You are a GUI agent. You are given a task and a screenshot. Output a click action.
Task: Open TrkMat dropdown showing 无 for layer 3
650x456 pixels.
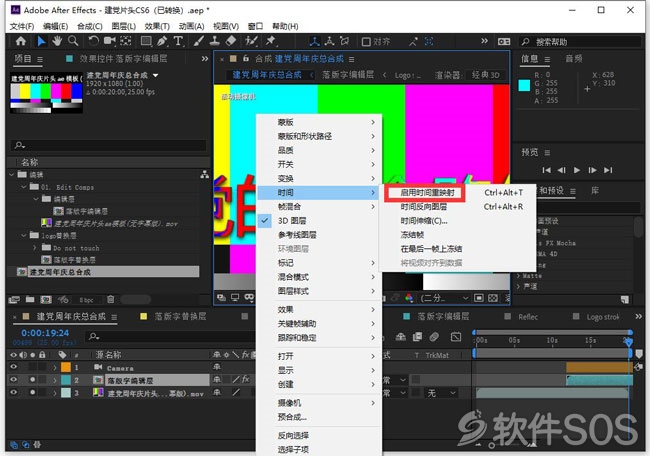pyautogui.click(x=442, y=393)
